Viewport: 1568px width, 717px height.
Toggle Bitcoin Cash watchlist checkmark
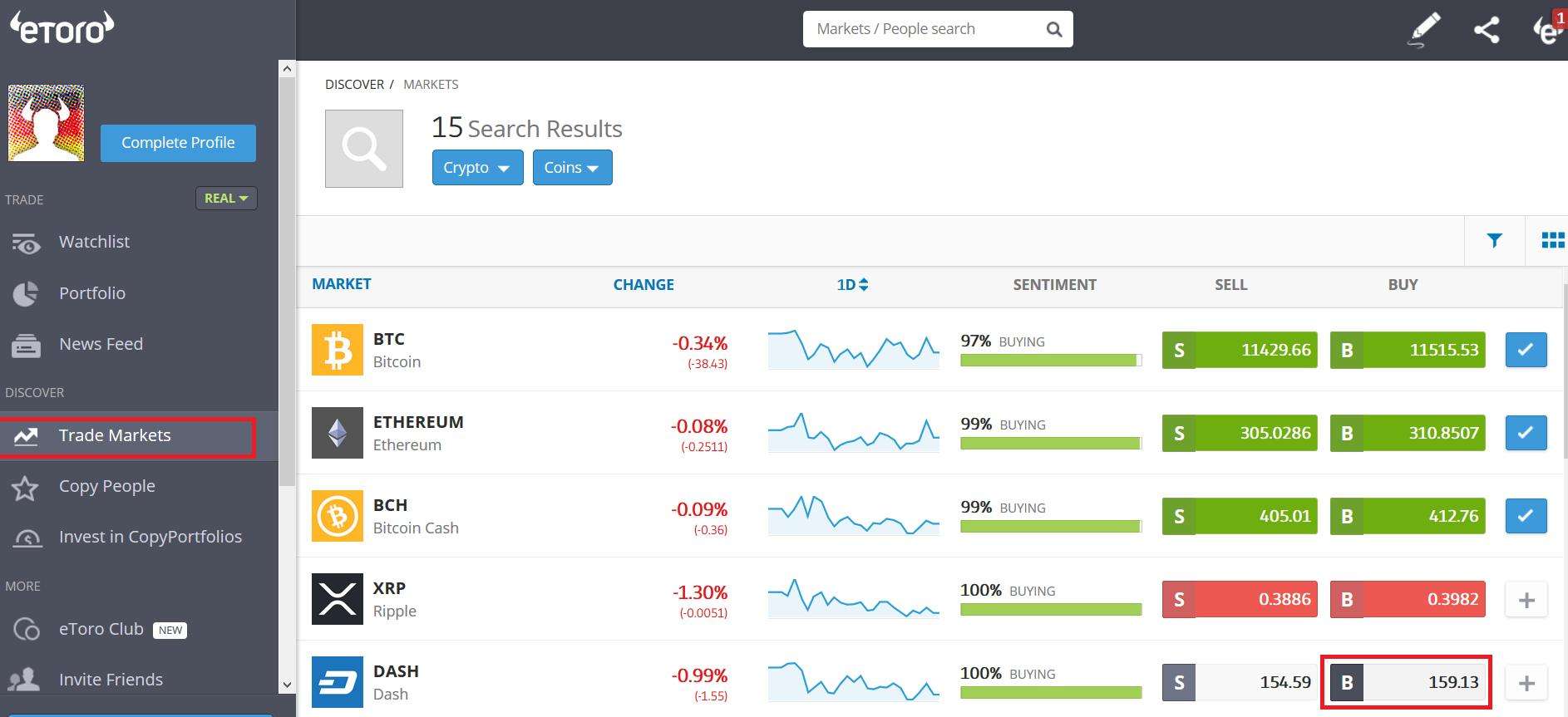click(1526, 516)
